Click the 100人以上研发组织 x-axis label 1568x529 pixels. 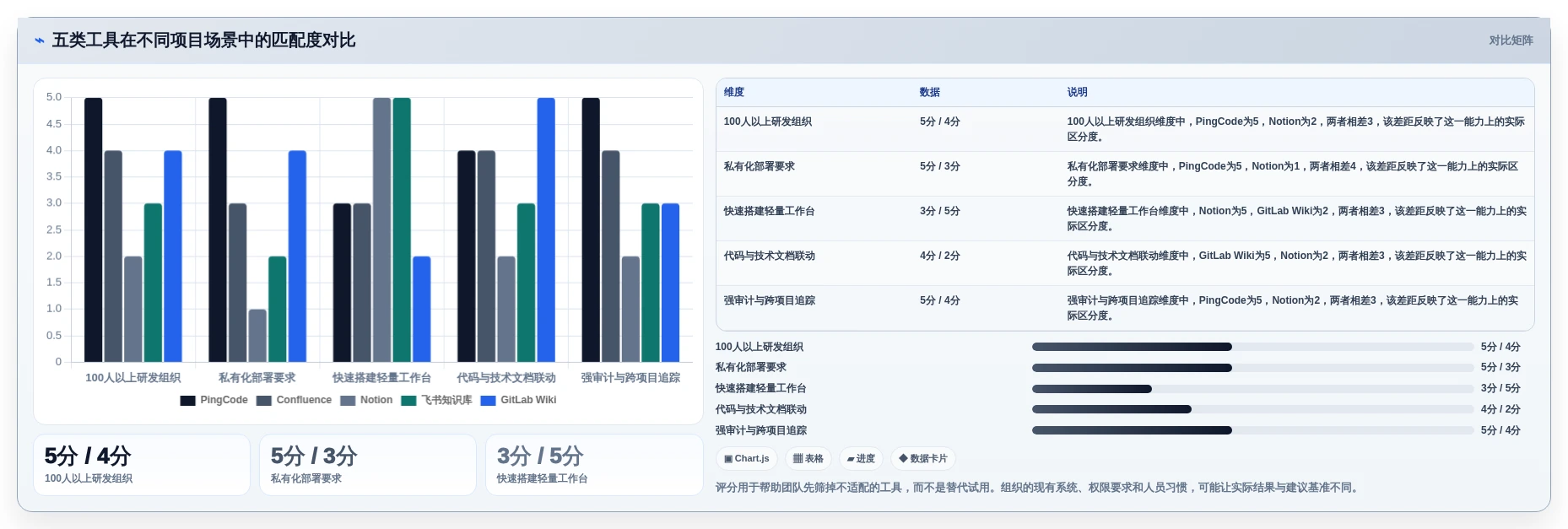133,378
